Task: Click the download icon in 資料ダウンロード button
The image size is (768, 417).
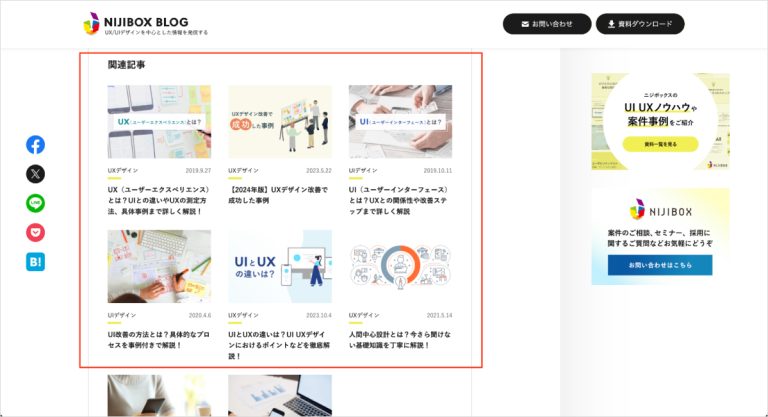Action: [611, 24]
